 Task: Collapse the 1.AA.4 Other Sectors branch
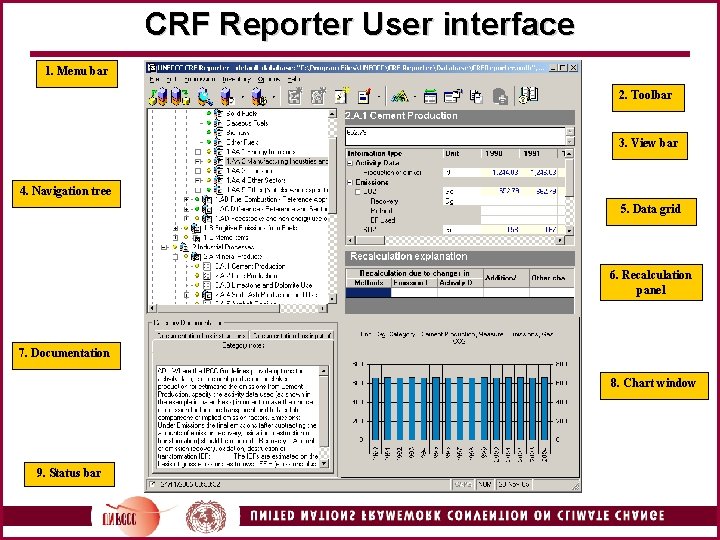(198, 180)
